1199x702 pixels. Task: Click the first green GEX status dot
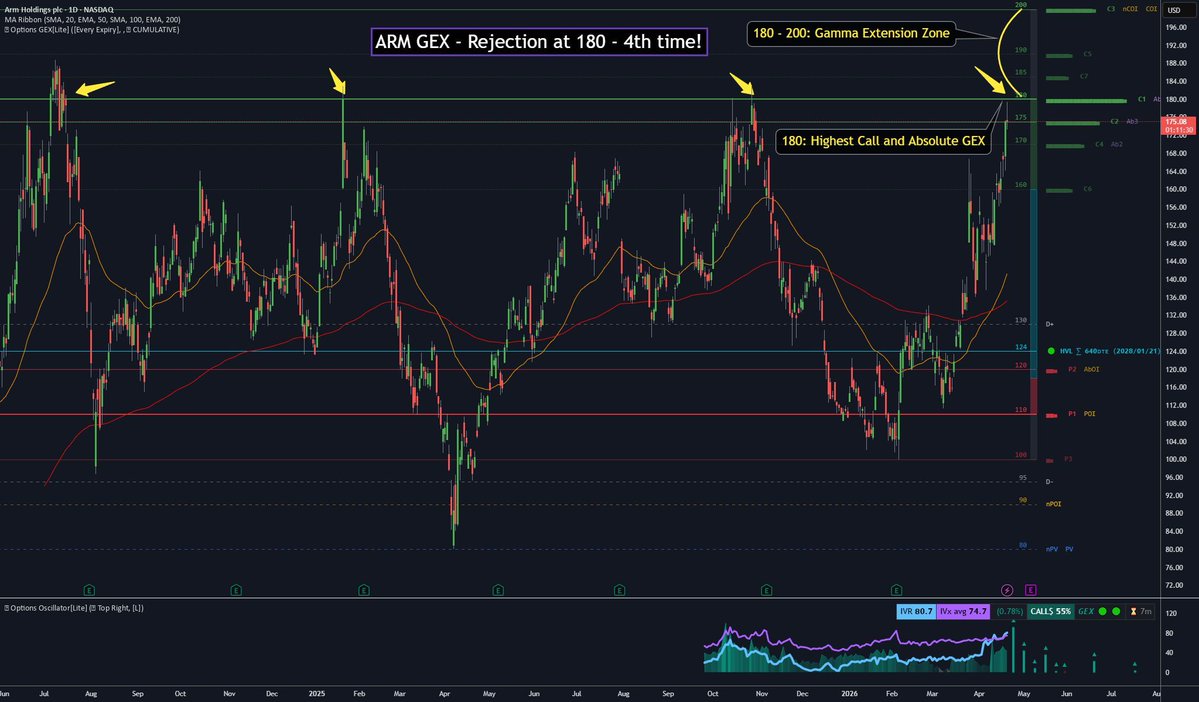[1103, 611]
